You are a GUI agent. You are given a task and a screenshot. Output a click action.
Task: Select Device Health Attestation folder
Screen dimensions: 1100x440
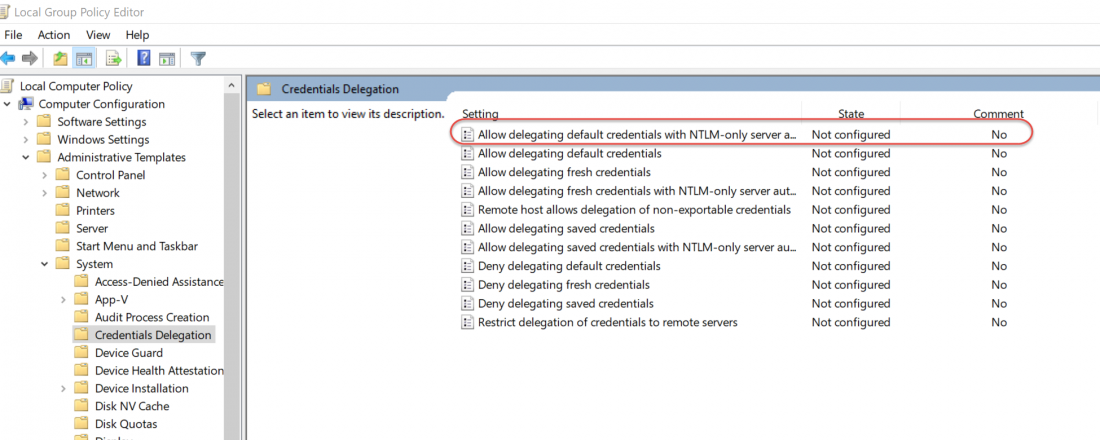tap(159, 371)
